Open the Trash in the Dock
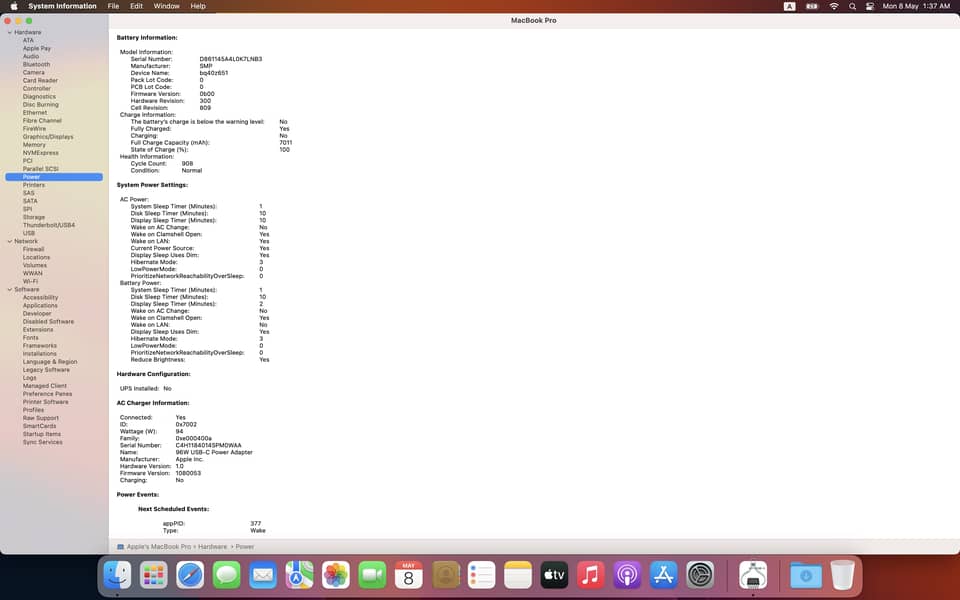Viewport: 960px width, 600px height. pyautogui.click(x=842, y=575)
